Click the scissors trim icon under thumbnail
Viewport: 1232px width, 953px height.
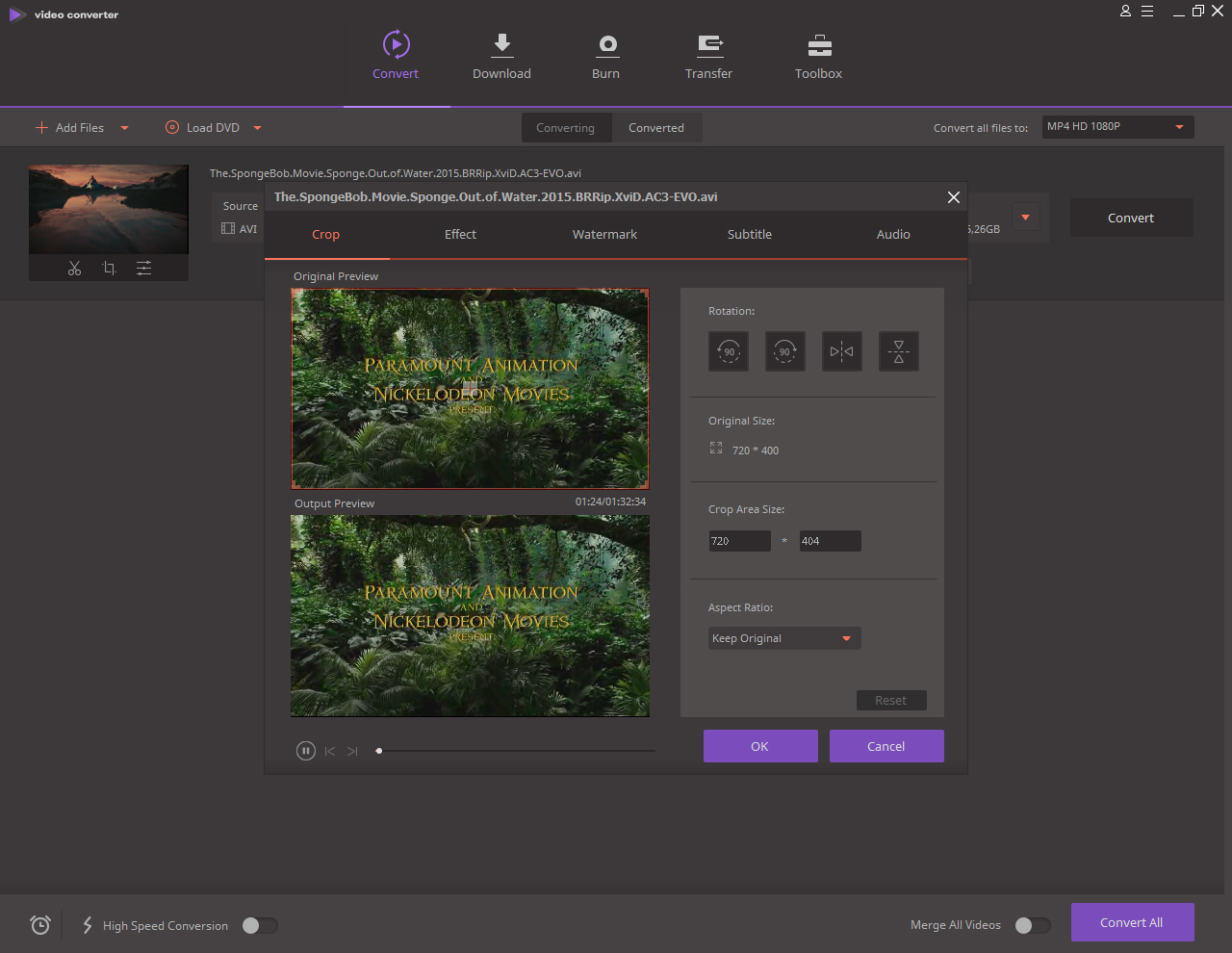click(x=74, y=269)
